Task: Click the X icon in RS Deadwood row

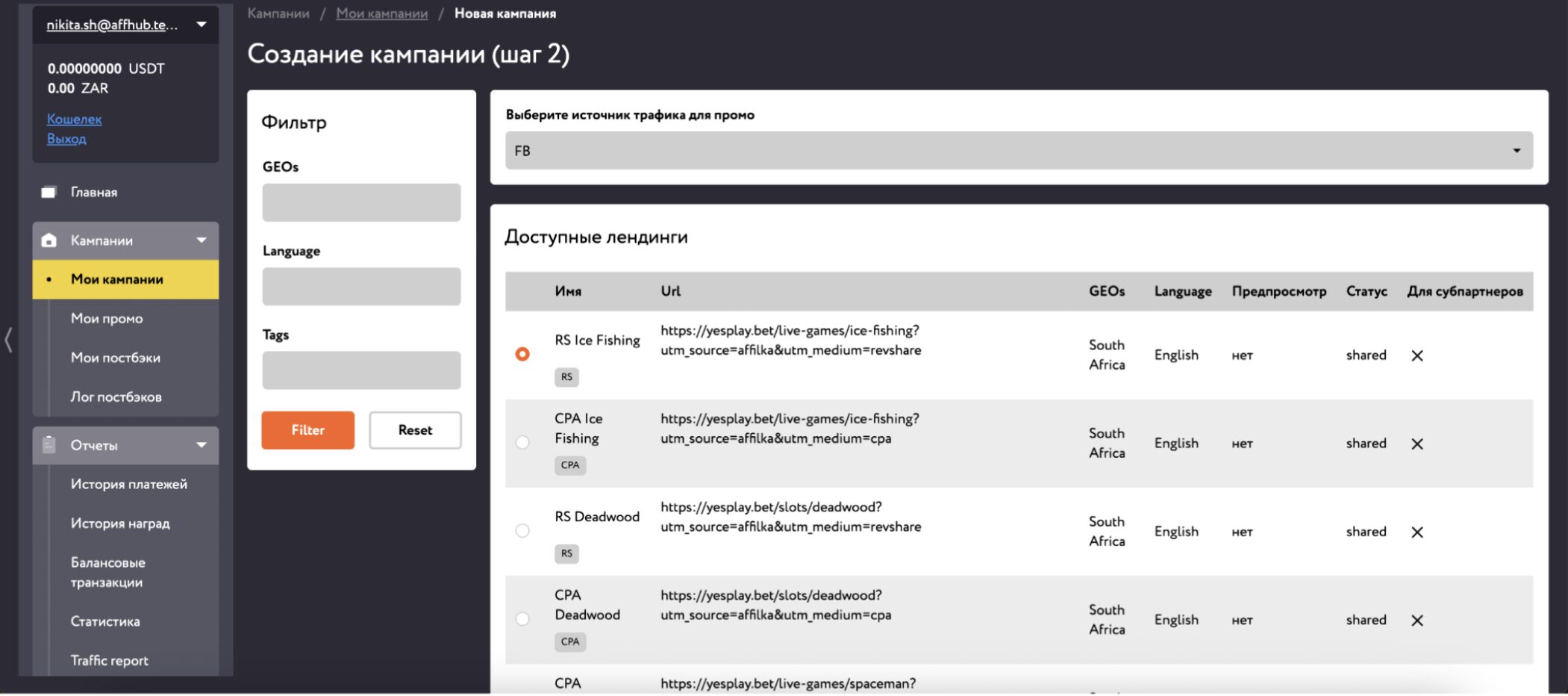Action: 1417,532
